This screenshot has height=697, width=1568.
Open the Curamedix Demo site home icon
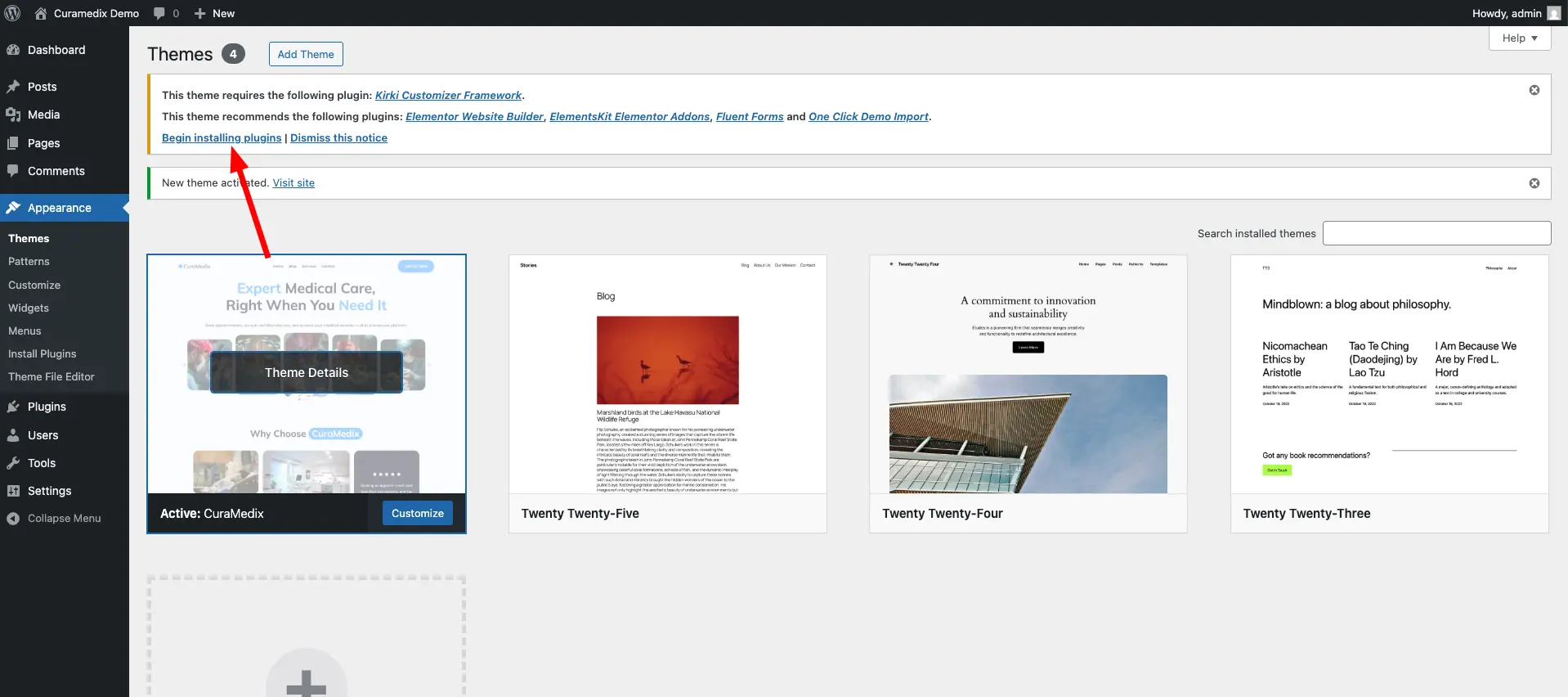[41, 13]
